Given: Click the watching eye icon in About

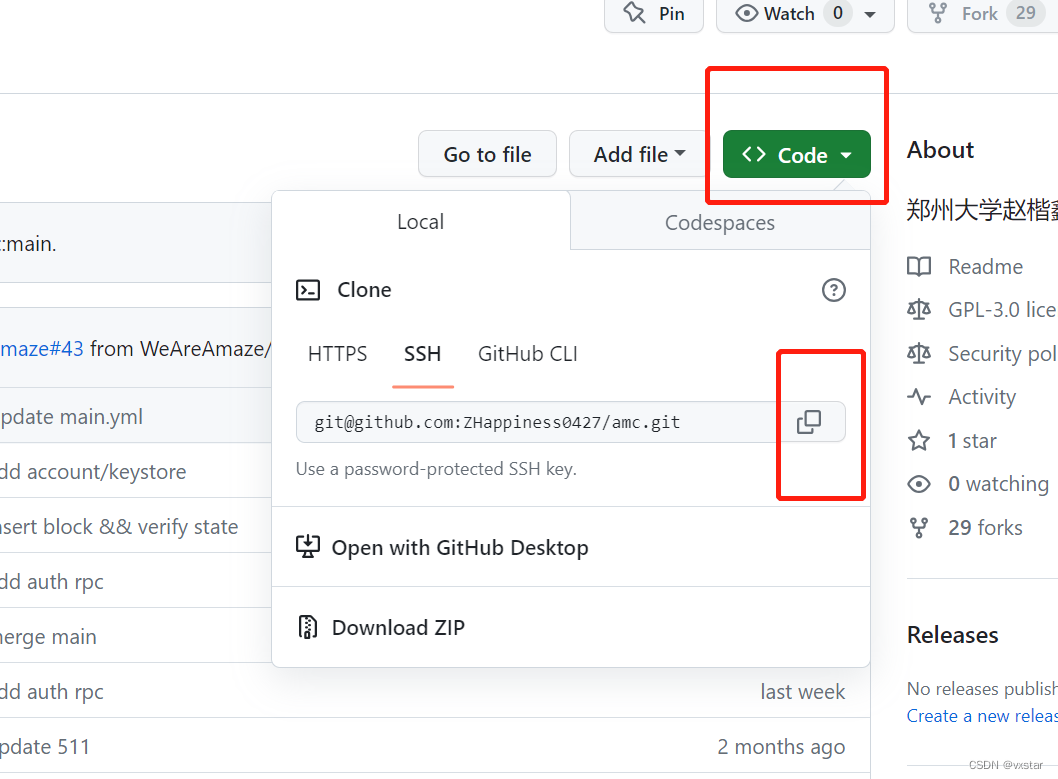Looking at the screenshot, I should coord(918,484).
